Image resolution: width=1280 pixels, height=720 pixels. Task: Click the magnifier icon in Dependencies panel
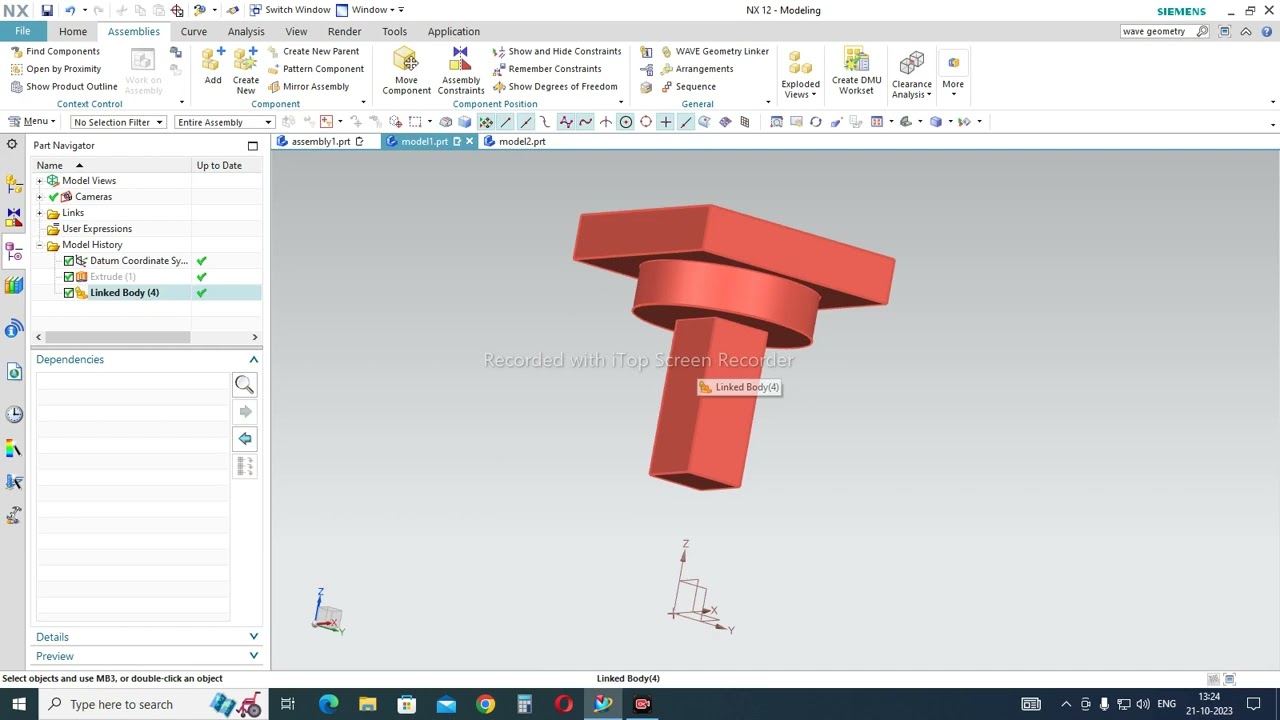[244, 385]
